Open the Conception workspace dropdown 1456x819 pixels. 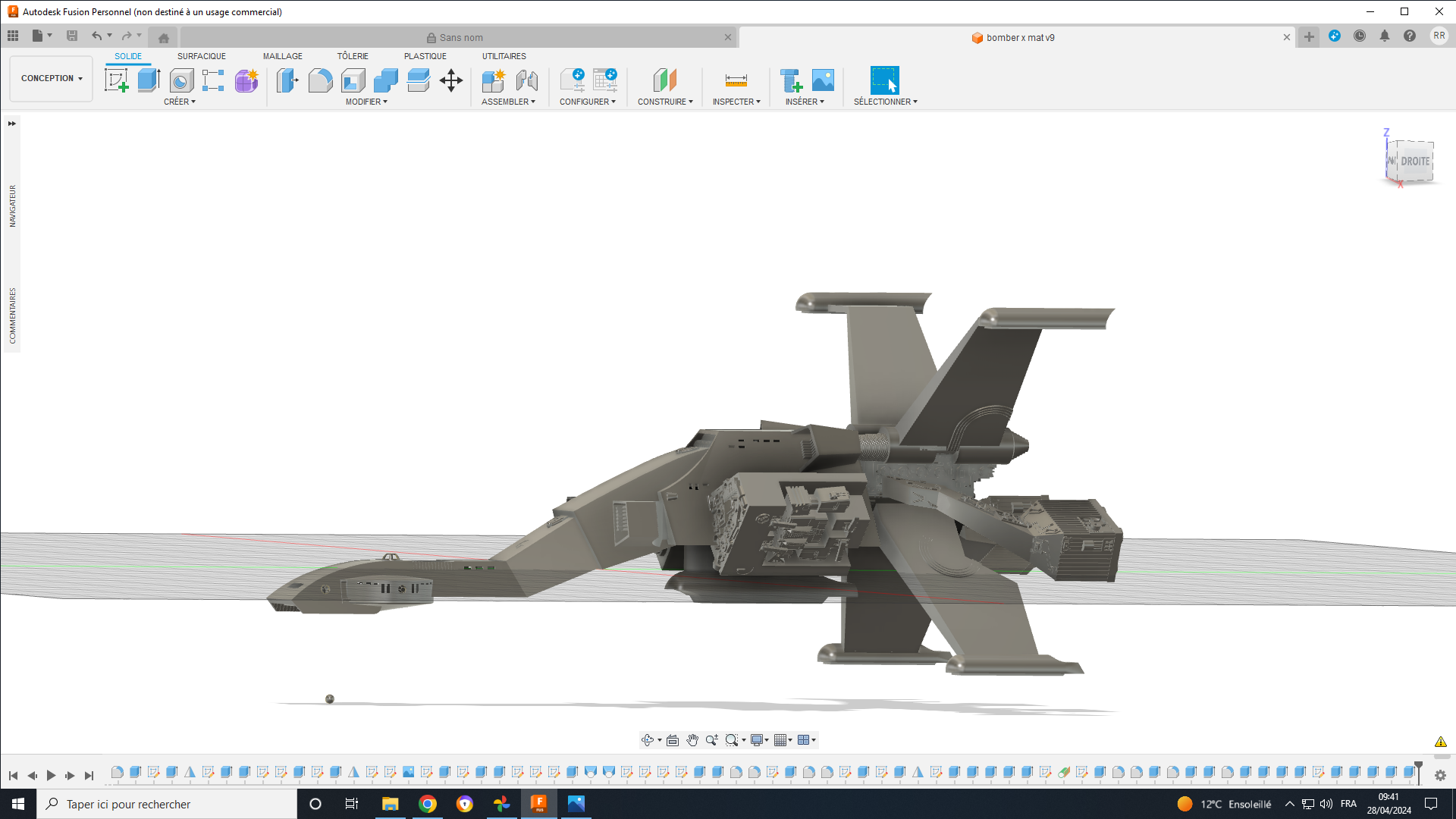(52, 78)
